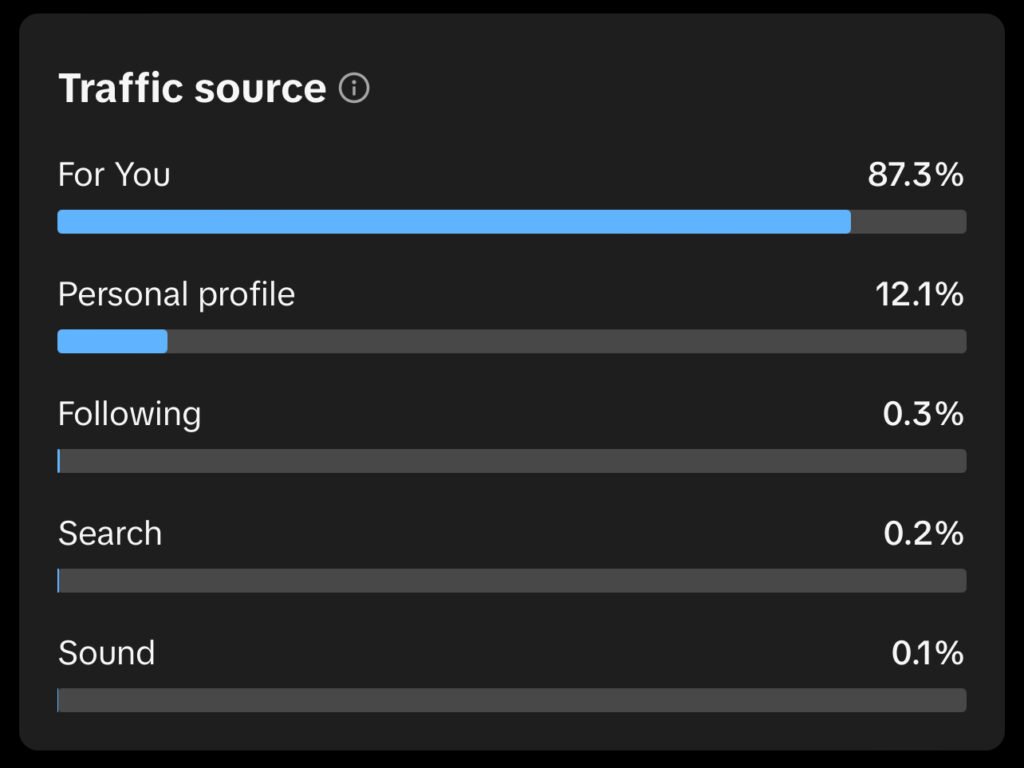Click the unfilled gray end of For You bar

click(x=908, y=222)
